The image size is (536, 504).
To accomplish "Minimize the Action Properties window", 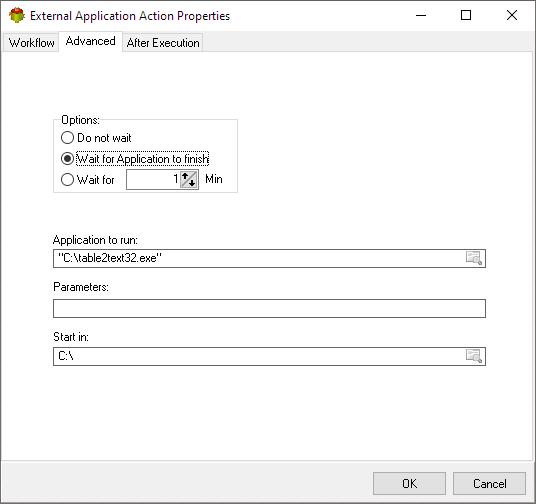I will point(421,15).
